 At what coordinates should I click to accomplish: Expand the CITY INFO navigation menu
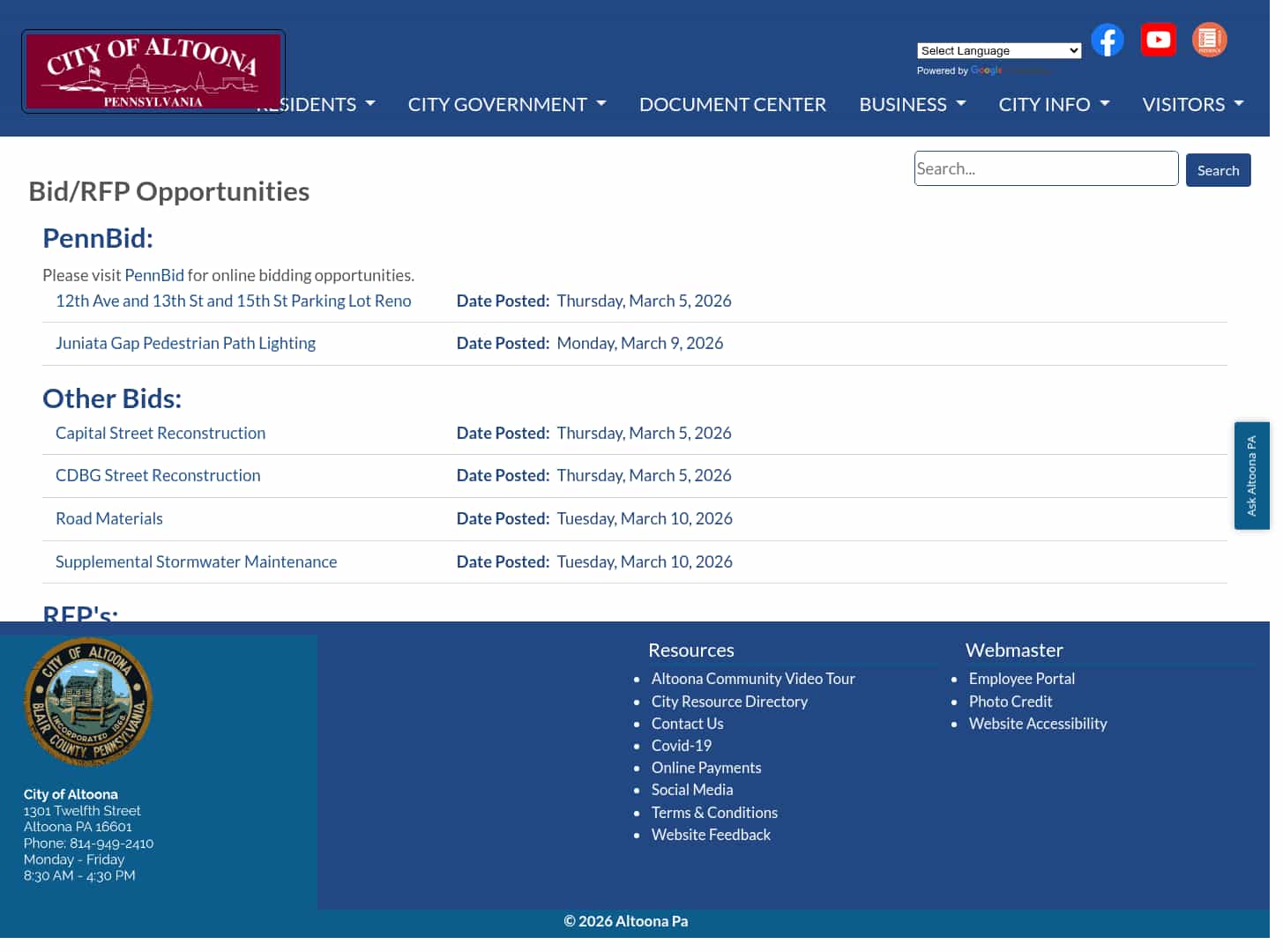(1054, 104)
